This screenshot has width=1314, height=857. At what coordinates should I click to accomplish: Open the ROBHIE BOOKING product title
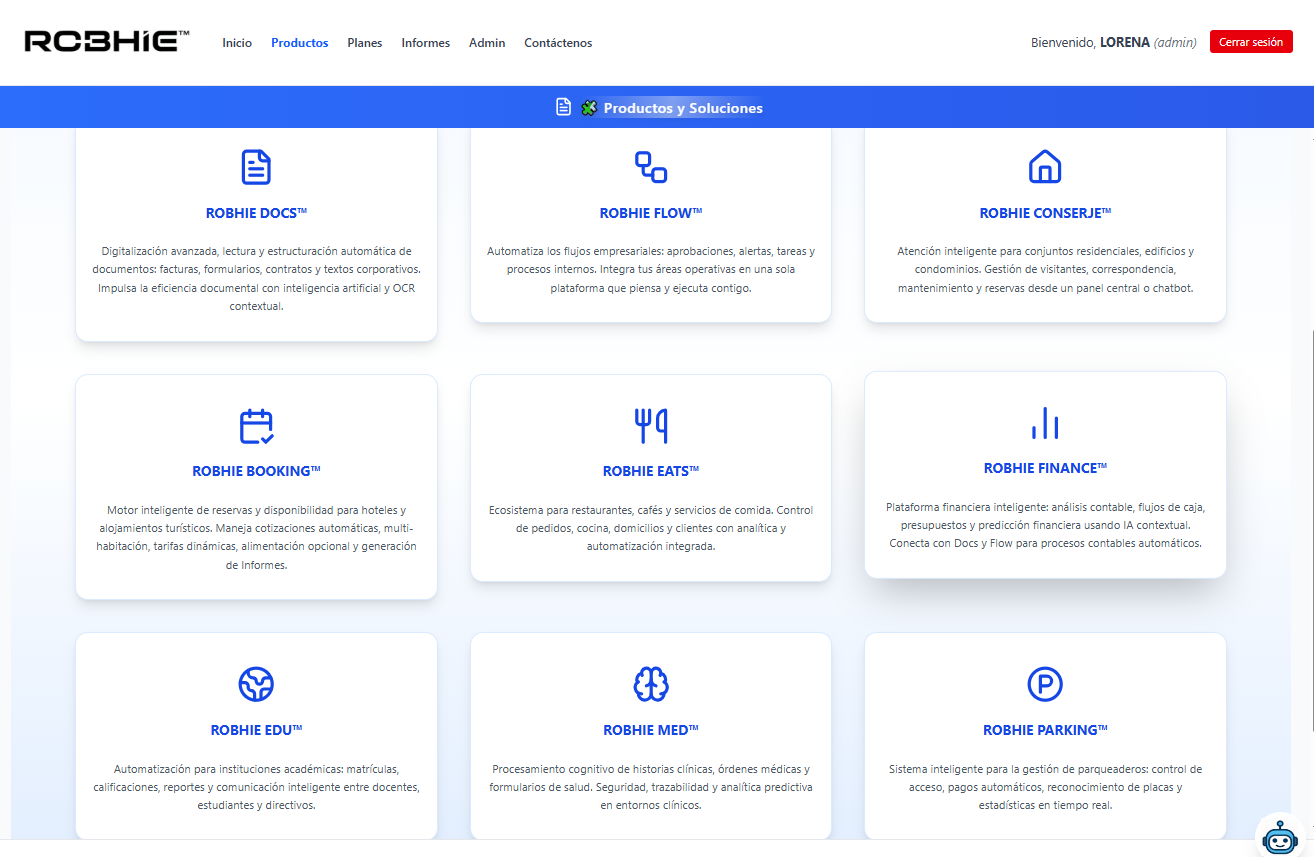pyautogui.click(x=256, y=471)
